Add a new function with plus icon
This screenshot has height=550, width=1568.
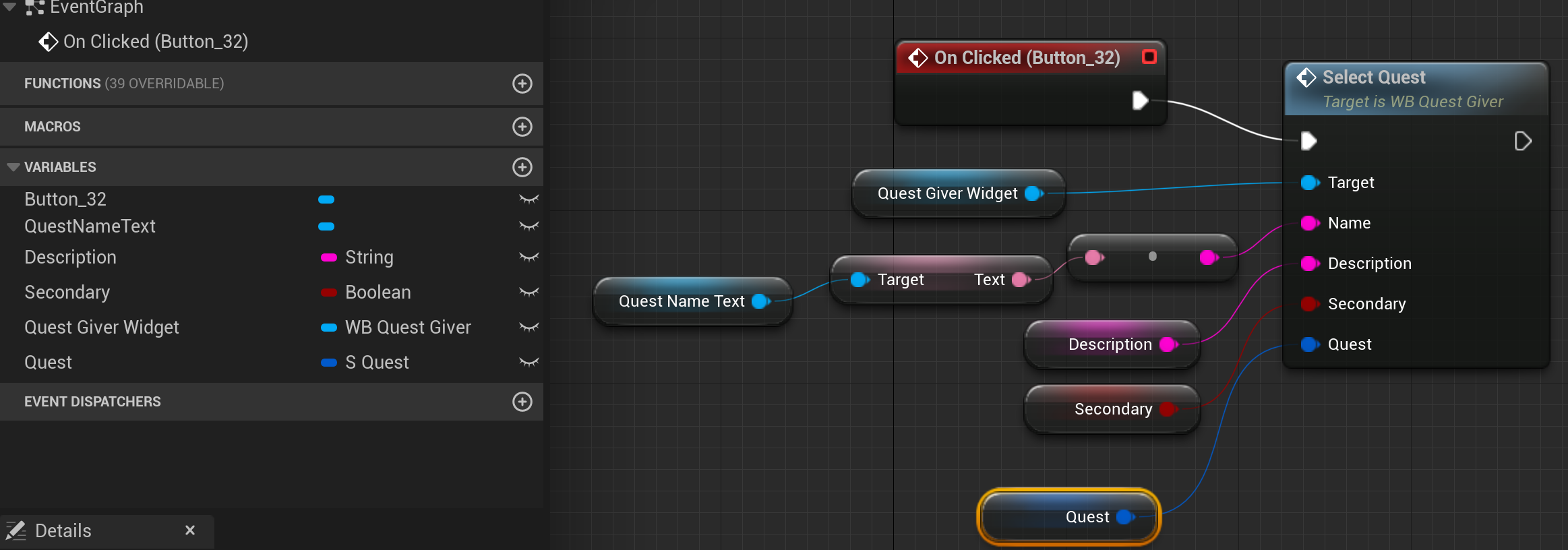[x=522, y=84]
